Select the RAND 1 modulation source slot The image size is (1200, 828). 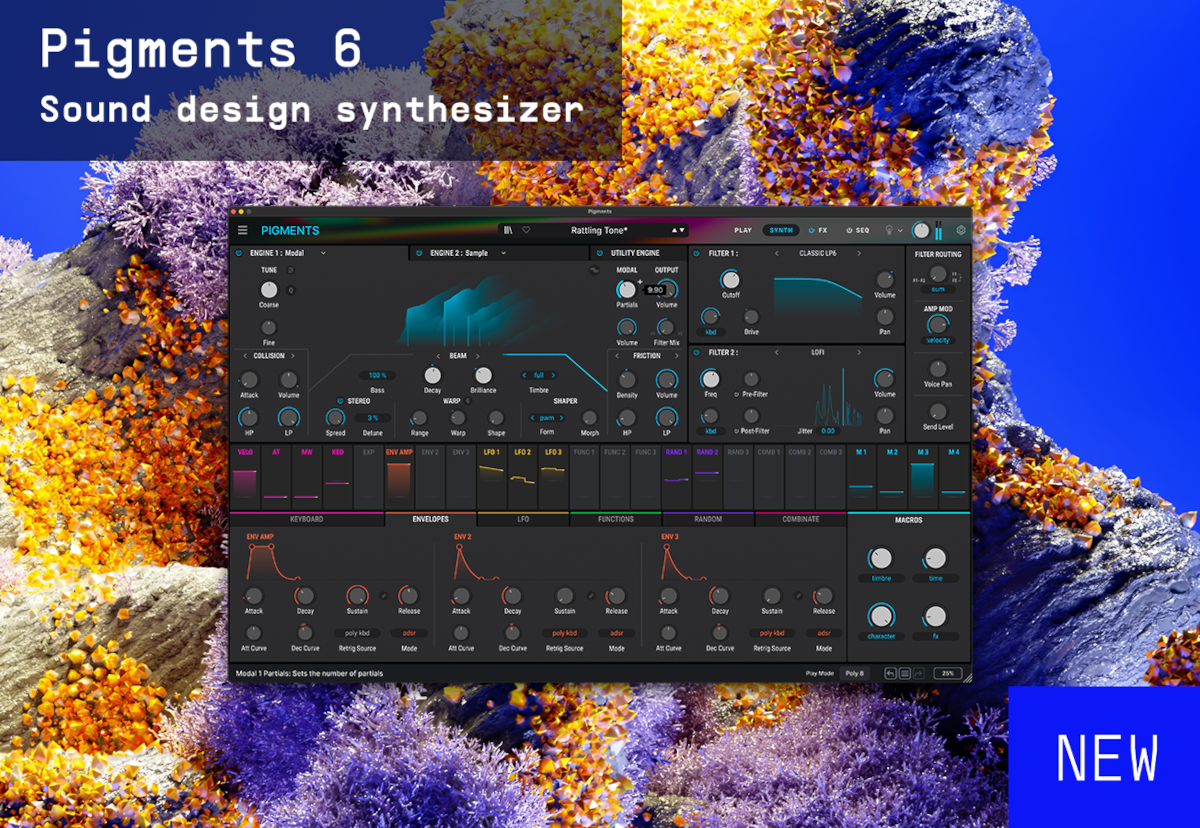(677, 476)
